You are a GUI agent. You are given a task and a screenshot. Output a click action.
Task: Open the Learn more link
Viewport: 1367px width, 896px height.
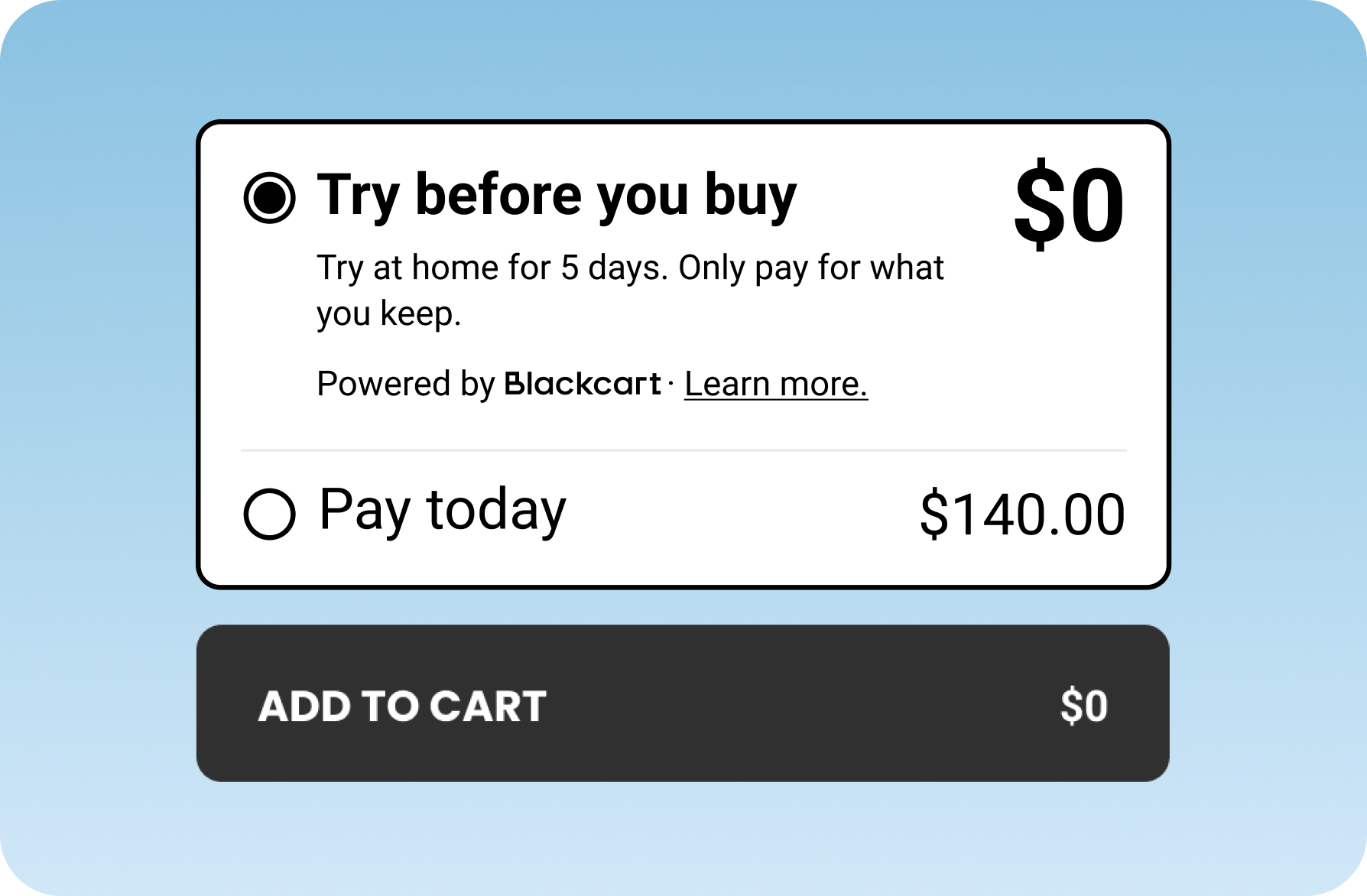point(776,384)
